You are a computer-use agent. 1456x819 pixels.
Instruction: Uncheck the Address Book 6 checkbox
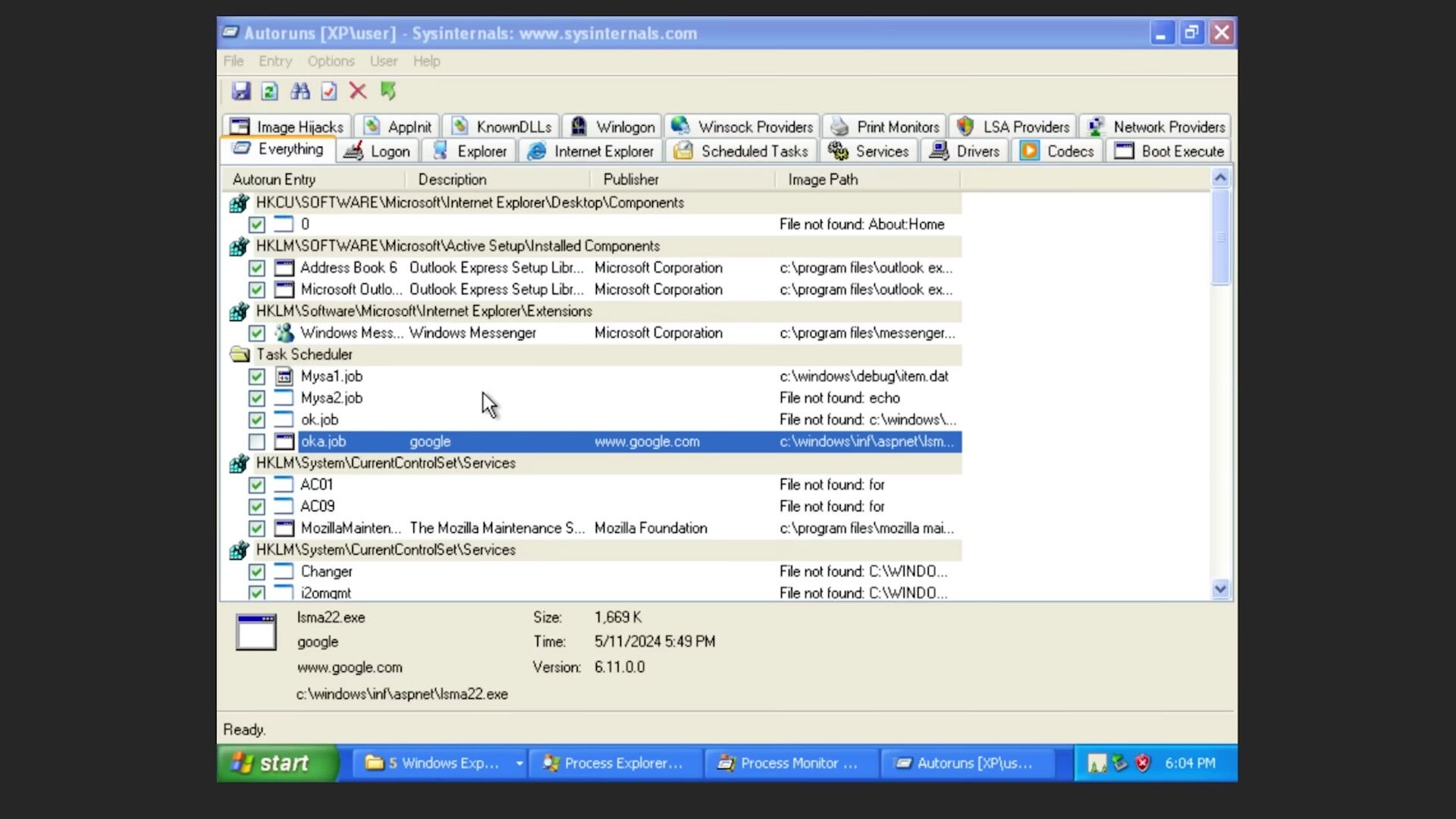click(257, 268)
